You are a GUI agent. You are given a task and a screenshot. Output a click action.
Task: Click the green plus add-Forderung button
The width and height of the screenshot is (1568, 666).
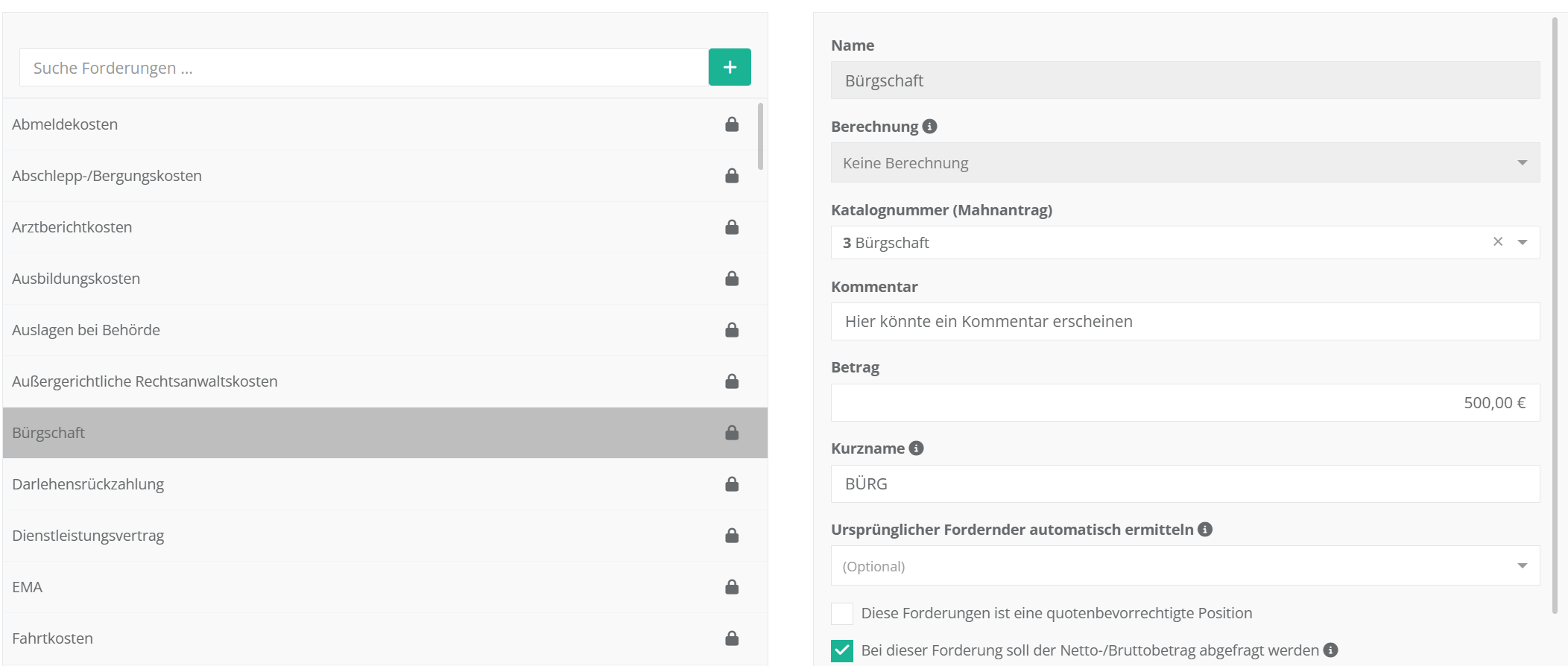(729, 67)
